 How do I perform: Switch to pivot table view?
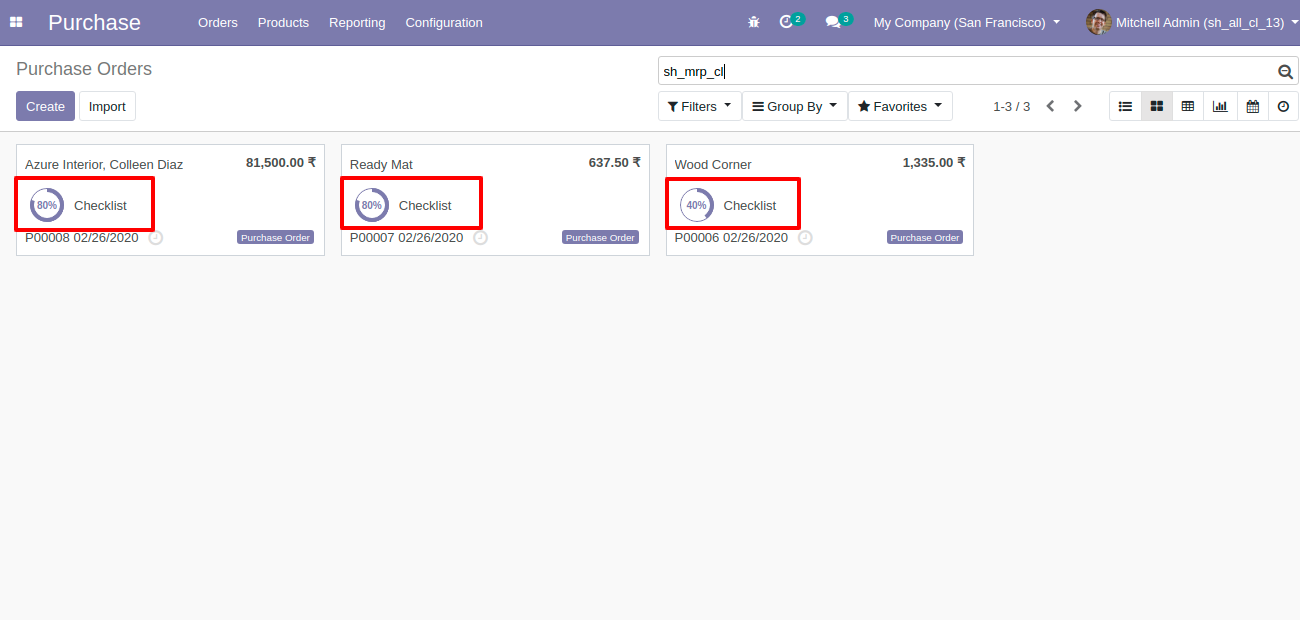(x=1188, y=106)
